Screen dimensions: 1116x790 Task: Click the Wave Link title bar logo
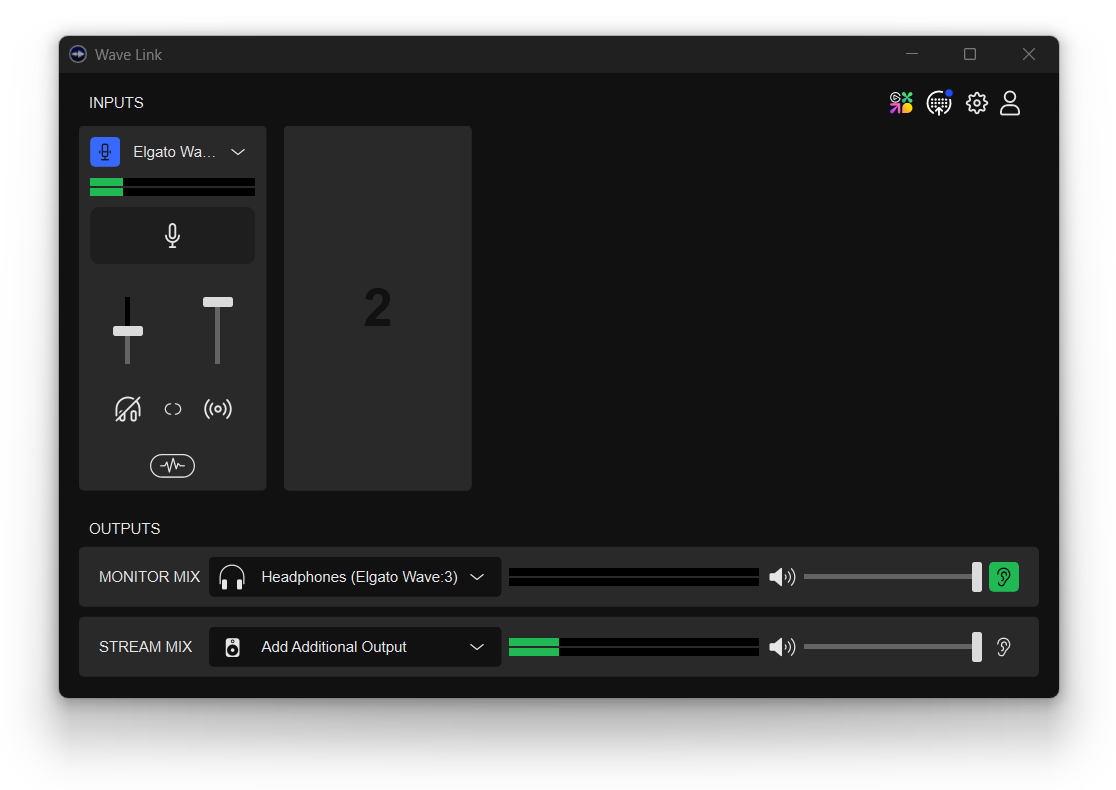77,54
